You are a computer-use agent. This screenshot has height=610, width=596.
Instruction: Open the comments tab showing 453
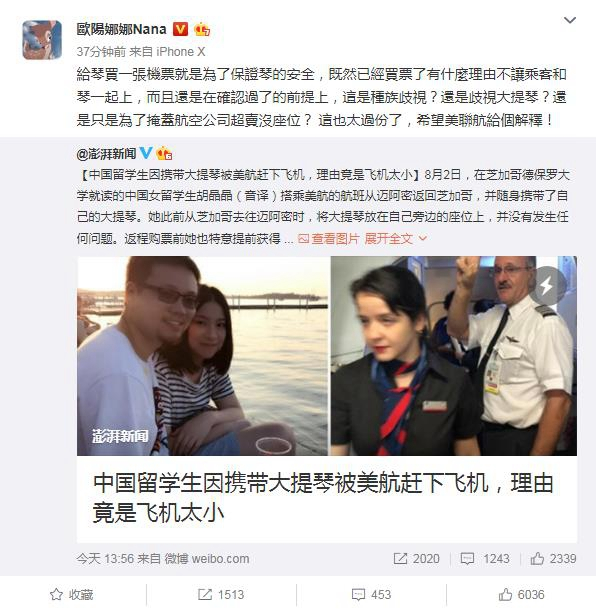pos(371,594)
